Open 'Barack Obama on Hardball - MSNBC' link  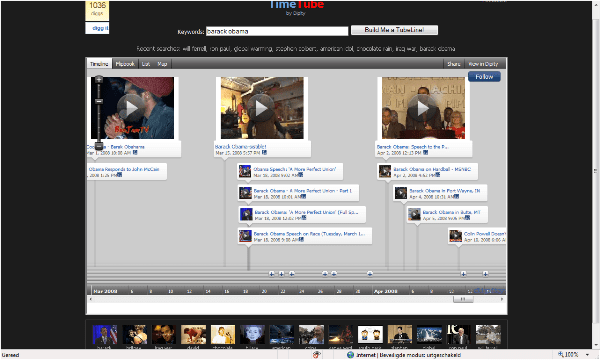pyautogui.click(x=432, y=169)
